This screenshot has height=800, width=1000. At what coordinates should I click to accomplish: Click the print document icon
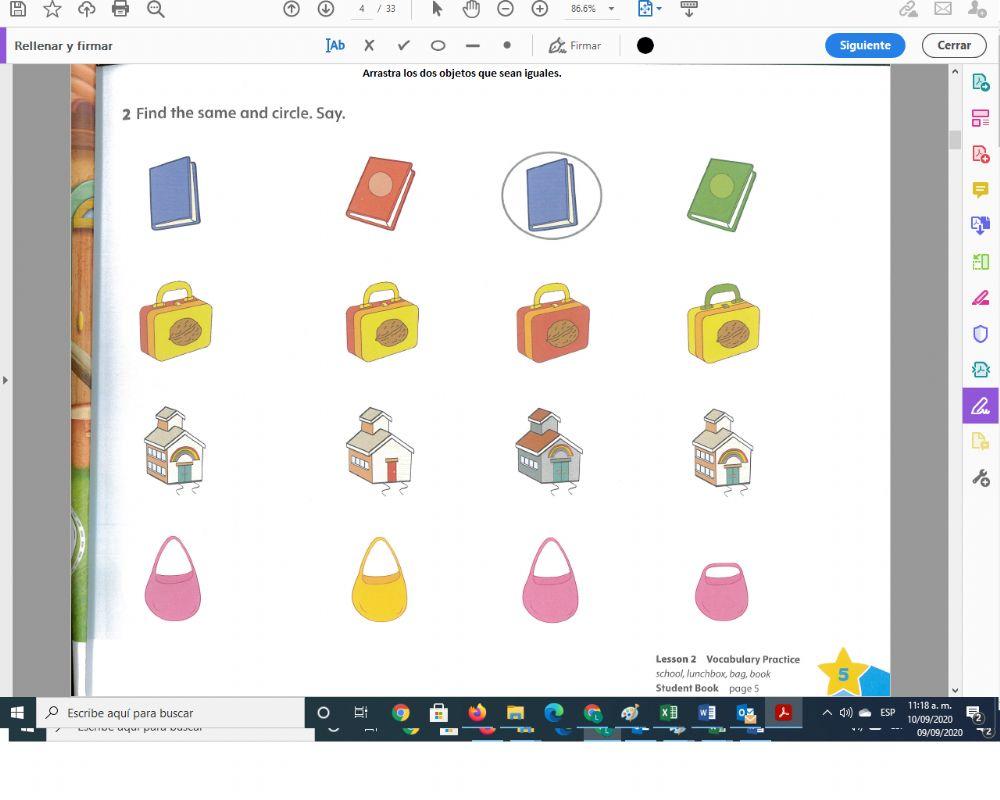pos(121,9)
